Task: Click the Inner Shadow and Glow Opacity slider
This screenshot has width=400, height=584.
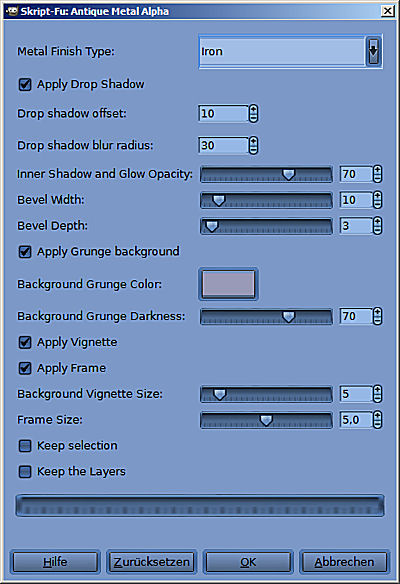Action: pyautogui.click(x=266, y=174)
